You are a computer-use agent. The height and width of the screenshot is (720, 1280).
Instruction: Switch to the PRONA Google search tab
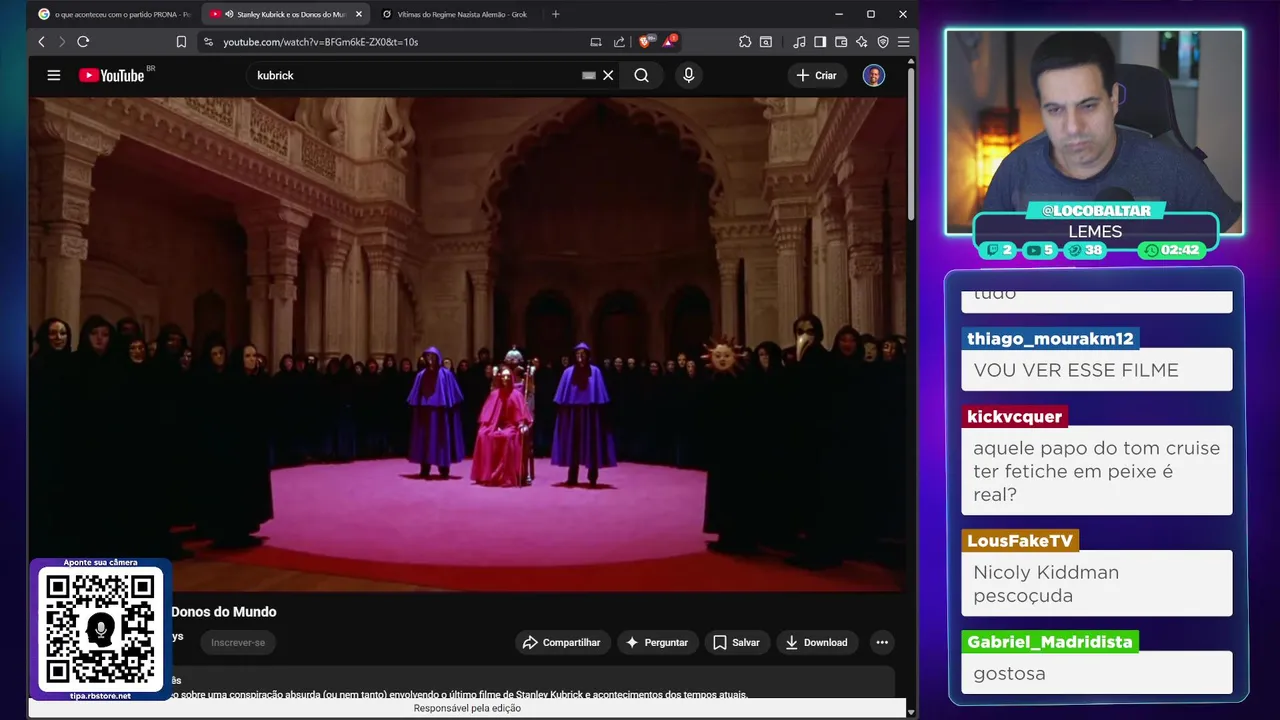(x=114, y=14)
